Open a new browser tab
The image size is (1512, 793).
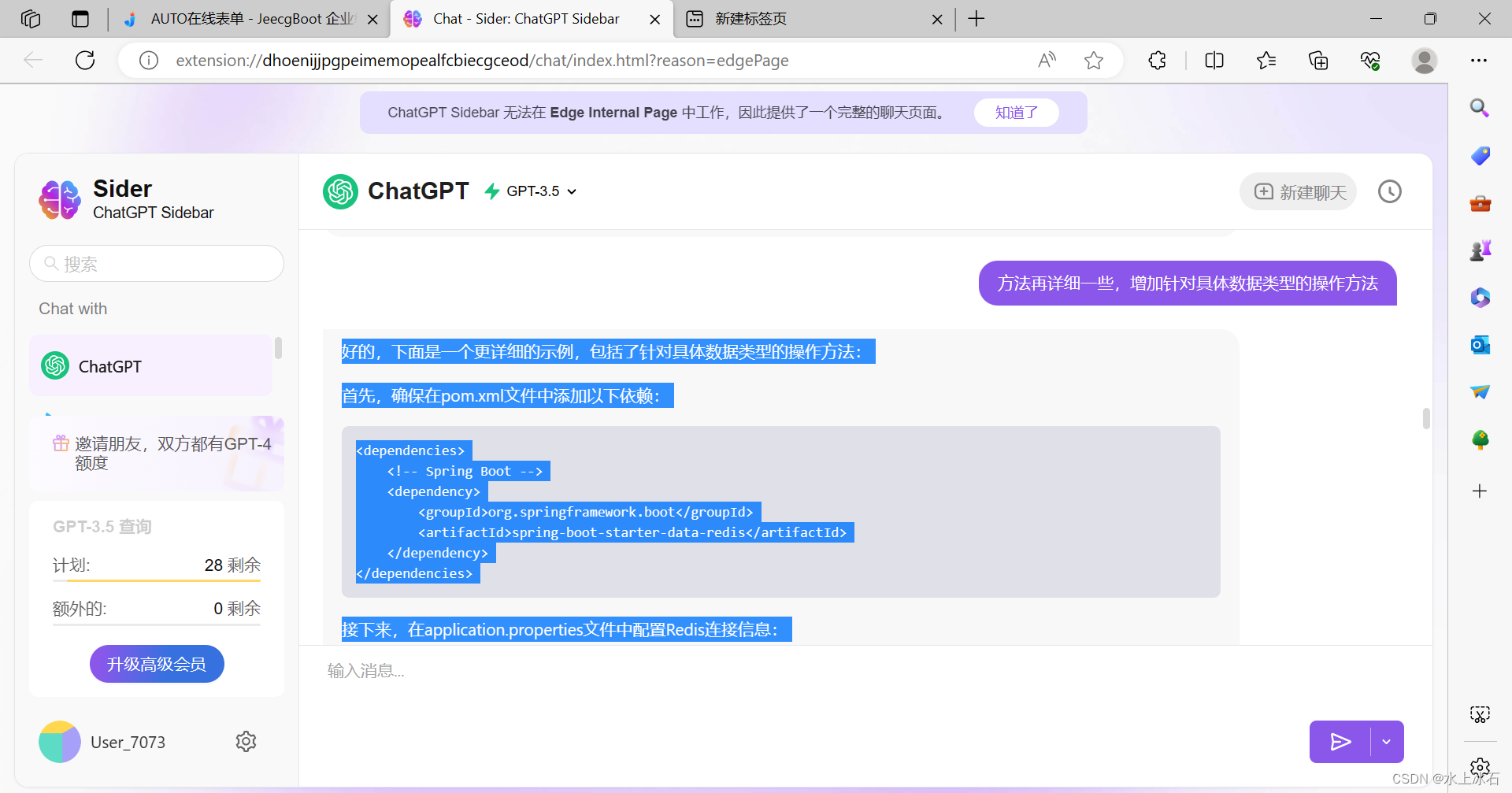coord(976,19)
